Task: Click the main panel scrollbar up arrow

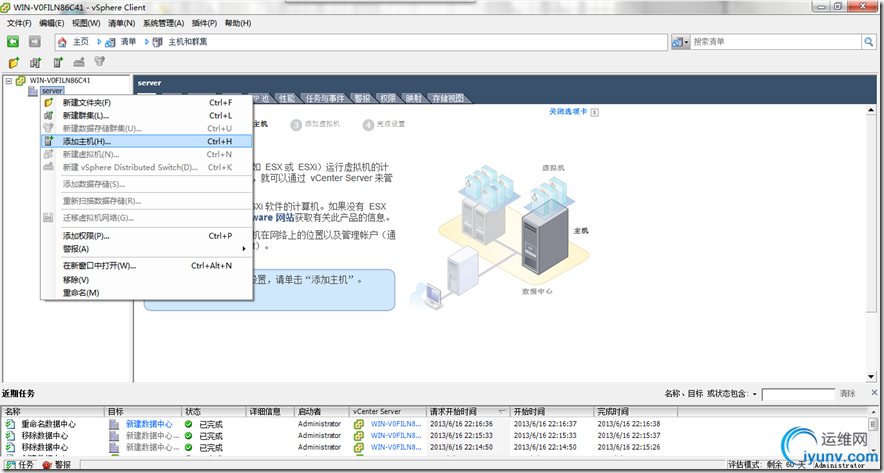Action: point(872,109)
